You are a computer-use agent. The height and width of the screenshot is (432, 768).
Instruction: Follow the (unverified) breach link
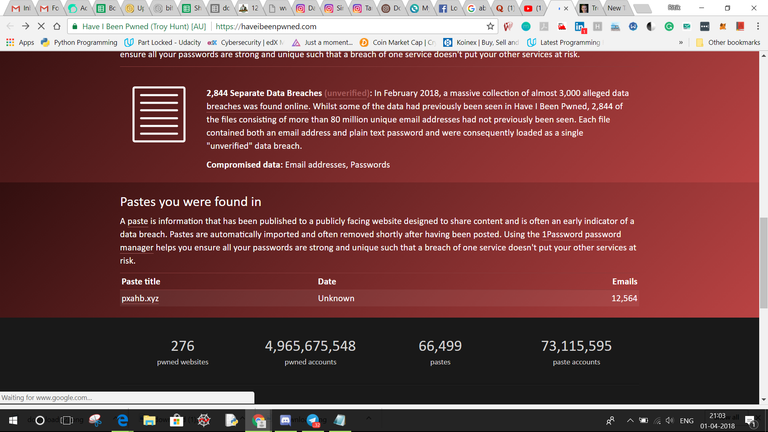[x=347, y=93]
